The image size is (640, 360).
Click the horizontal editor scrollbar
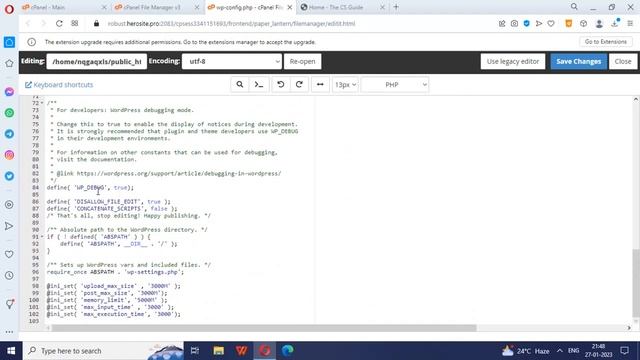tap(264, 328)
